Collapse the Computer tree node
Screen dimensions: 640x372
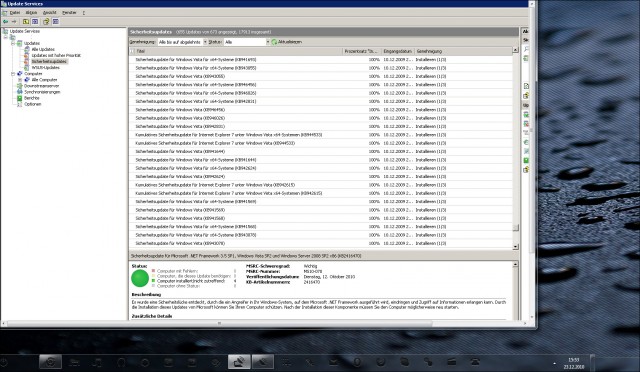click(x=13, y=74)
